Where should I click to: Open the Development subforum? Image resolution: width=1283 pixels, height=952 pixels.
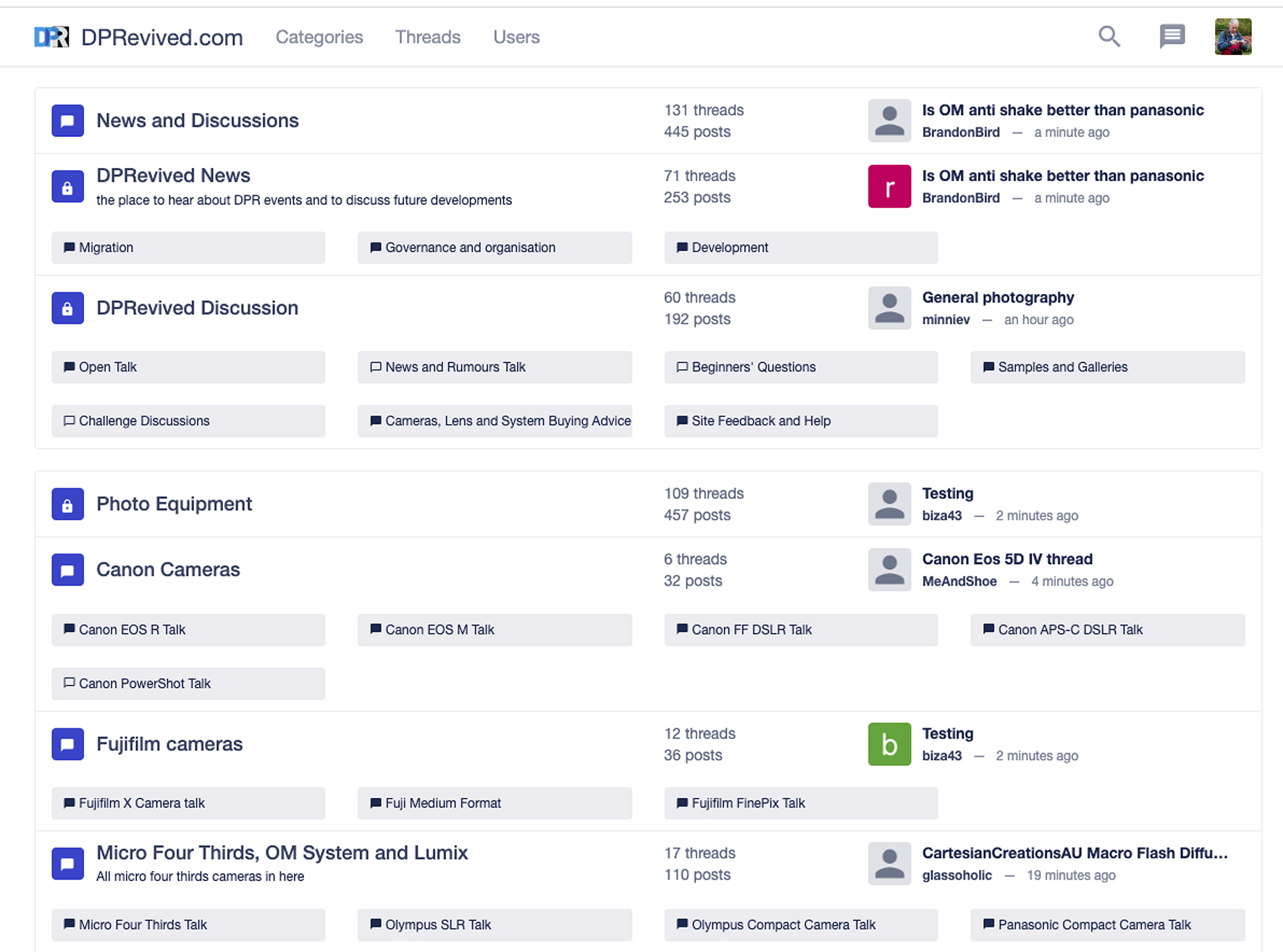tap(801, 248)
